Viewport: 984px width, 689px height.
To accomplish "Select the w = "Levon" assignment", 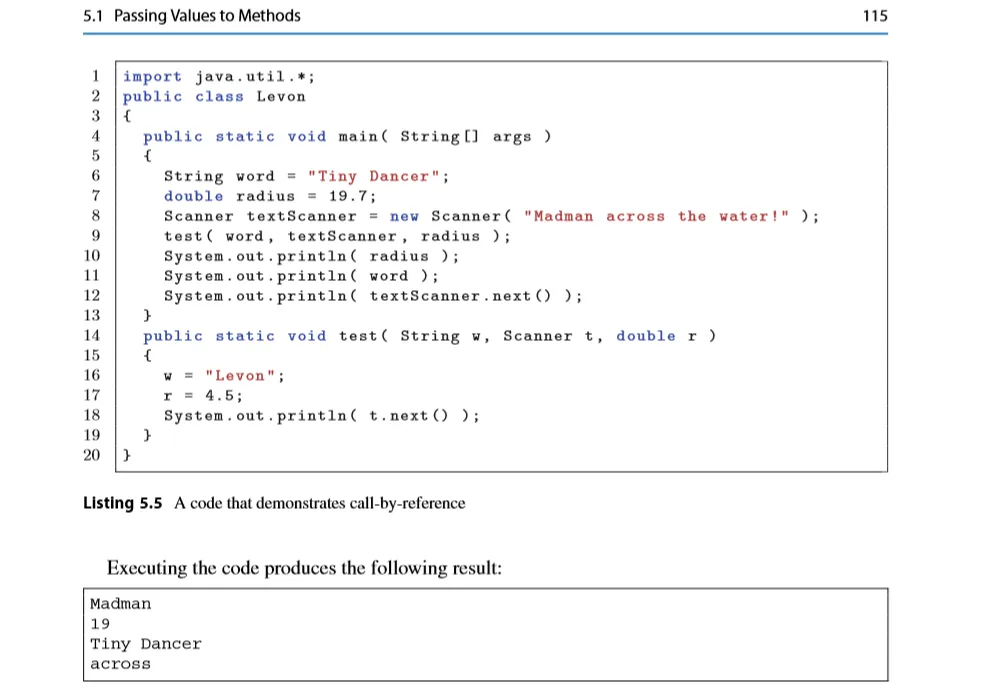I will coord(225,377).
